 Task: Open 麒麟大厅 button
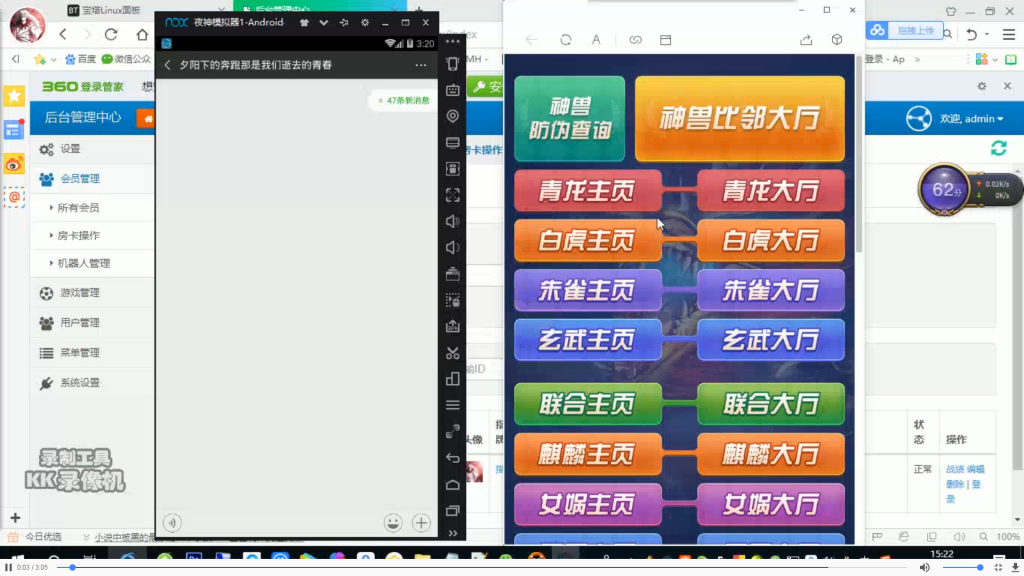pos(771,454)
